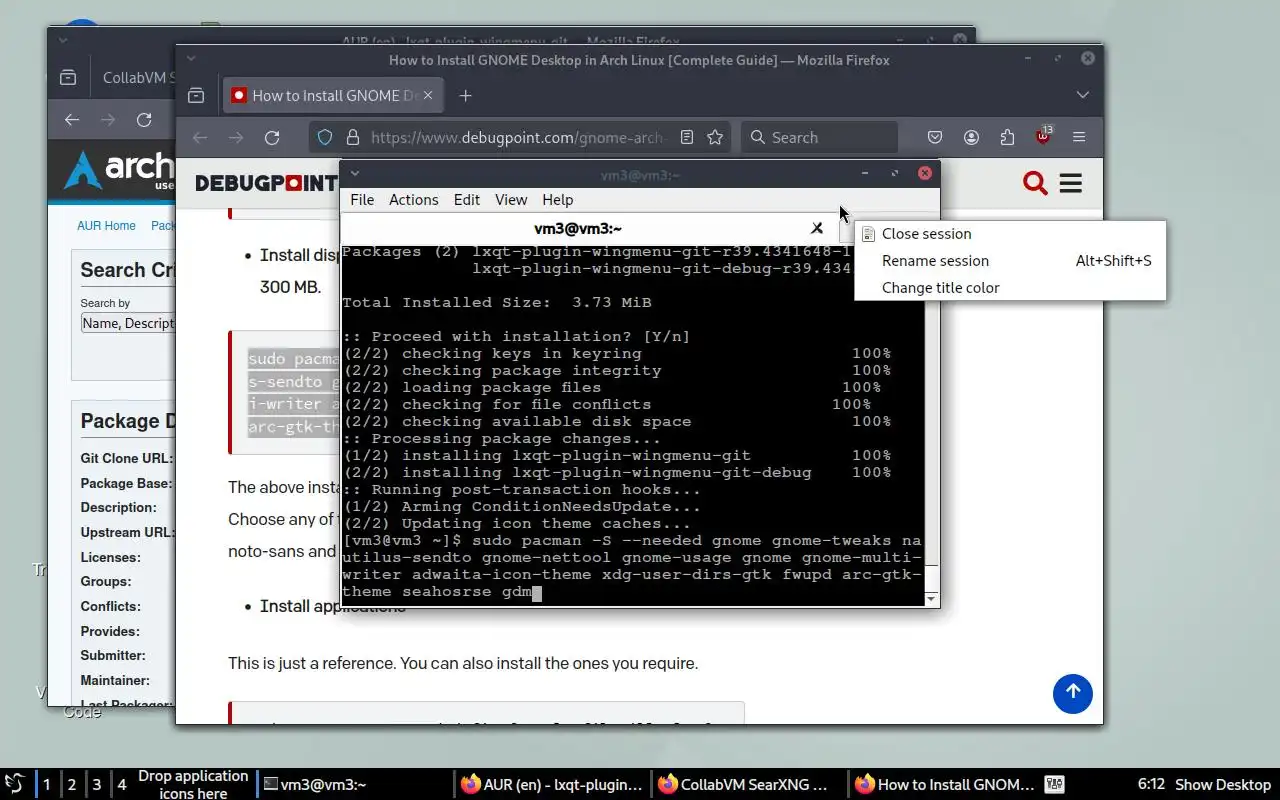Show site security padlock info
1280x800 pixels.
[x=352, y=137]
